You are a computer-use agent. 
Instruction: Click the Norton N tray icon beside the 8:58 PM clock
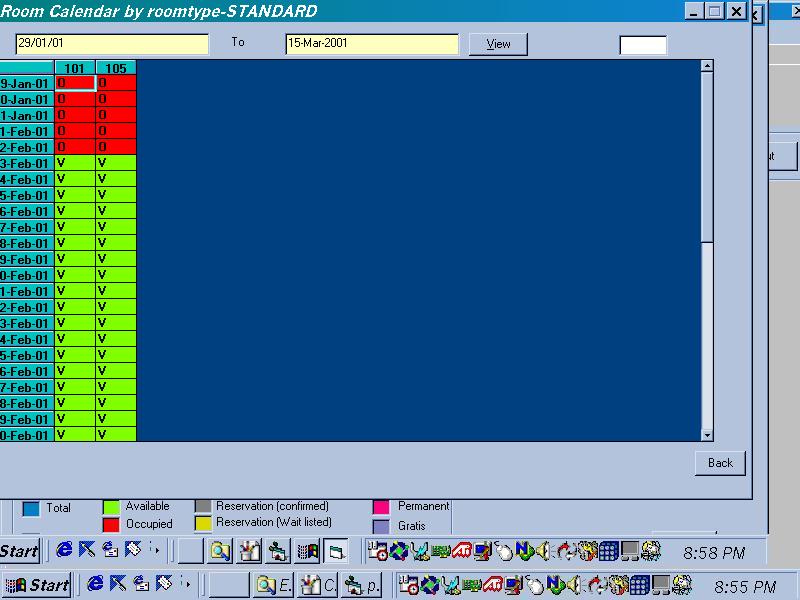pos(523,551)
